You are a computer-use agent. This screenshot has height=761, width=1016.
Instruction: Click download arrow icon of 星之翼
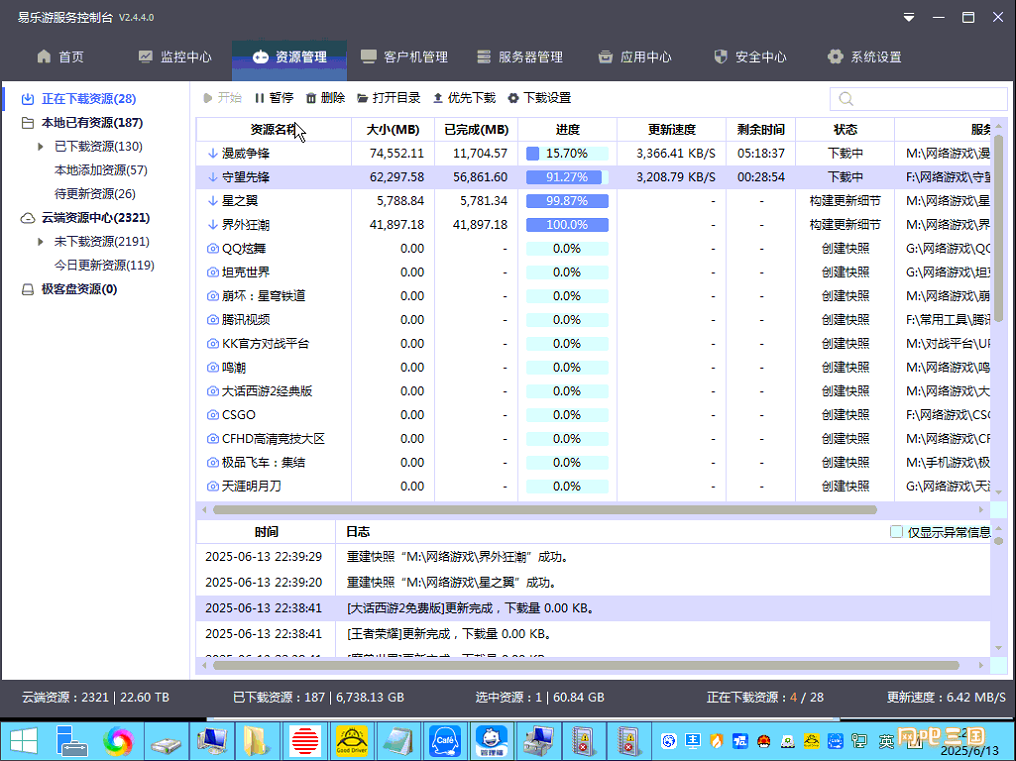pyautogui.click(x=213, y=201)
